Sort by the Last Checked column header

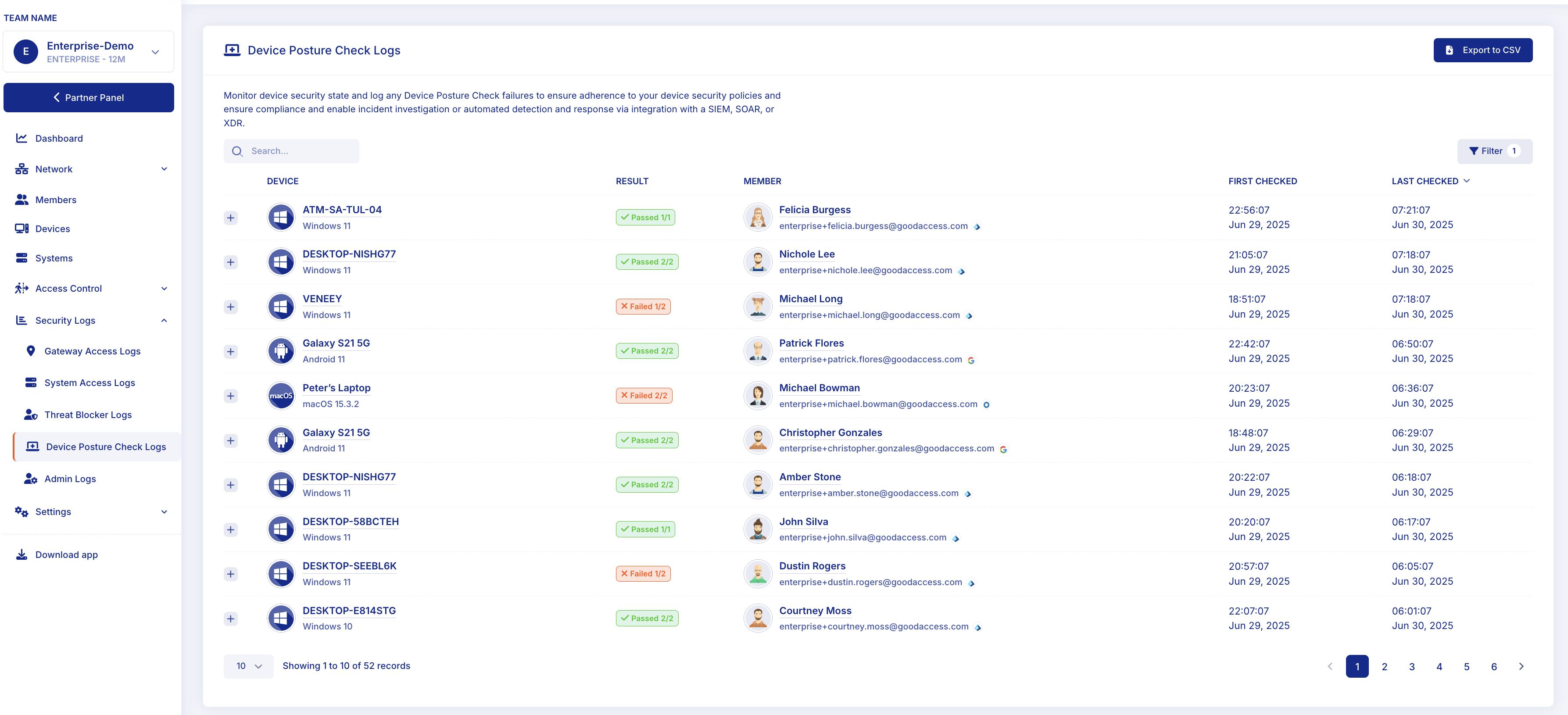pos(1425,181)
